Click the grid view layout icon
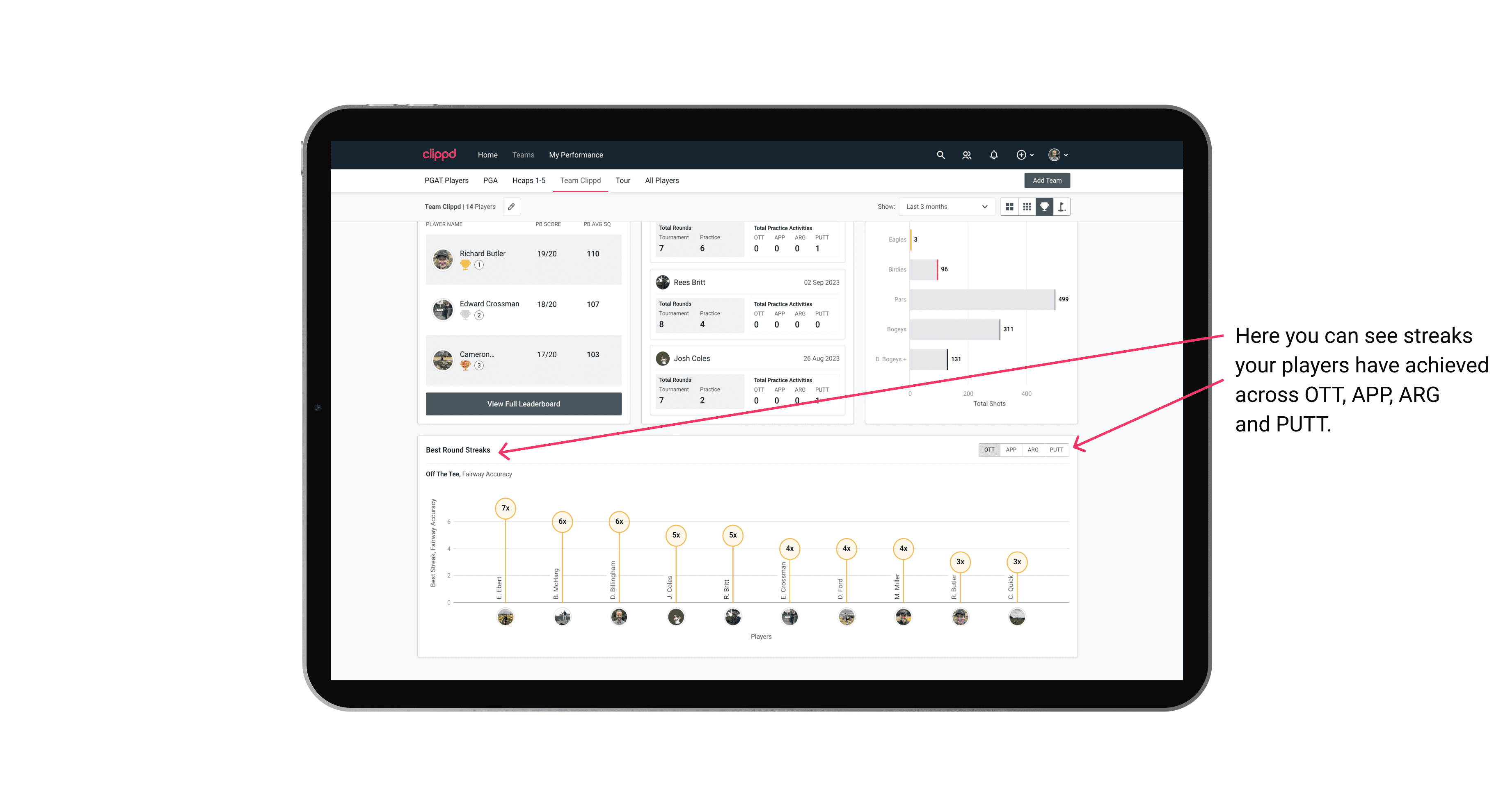The width and height of the screenshot is (1510, 812). pos(1009,207)
